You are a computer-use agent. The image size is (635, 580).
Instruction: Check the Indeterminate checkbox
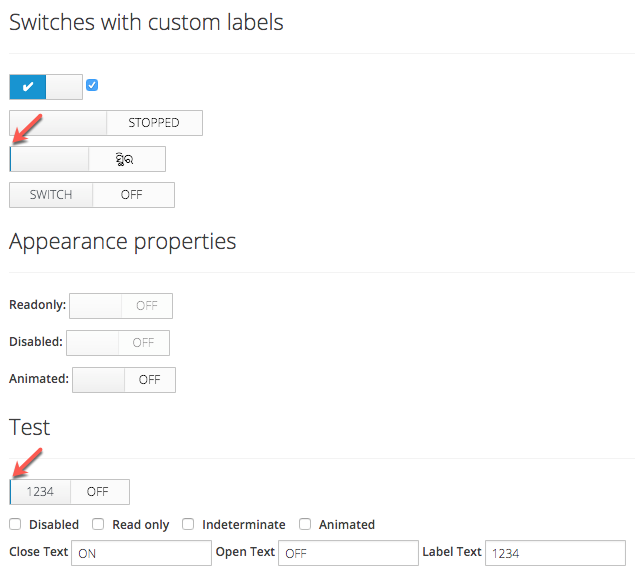point(188,524)
